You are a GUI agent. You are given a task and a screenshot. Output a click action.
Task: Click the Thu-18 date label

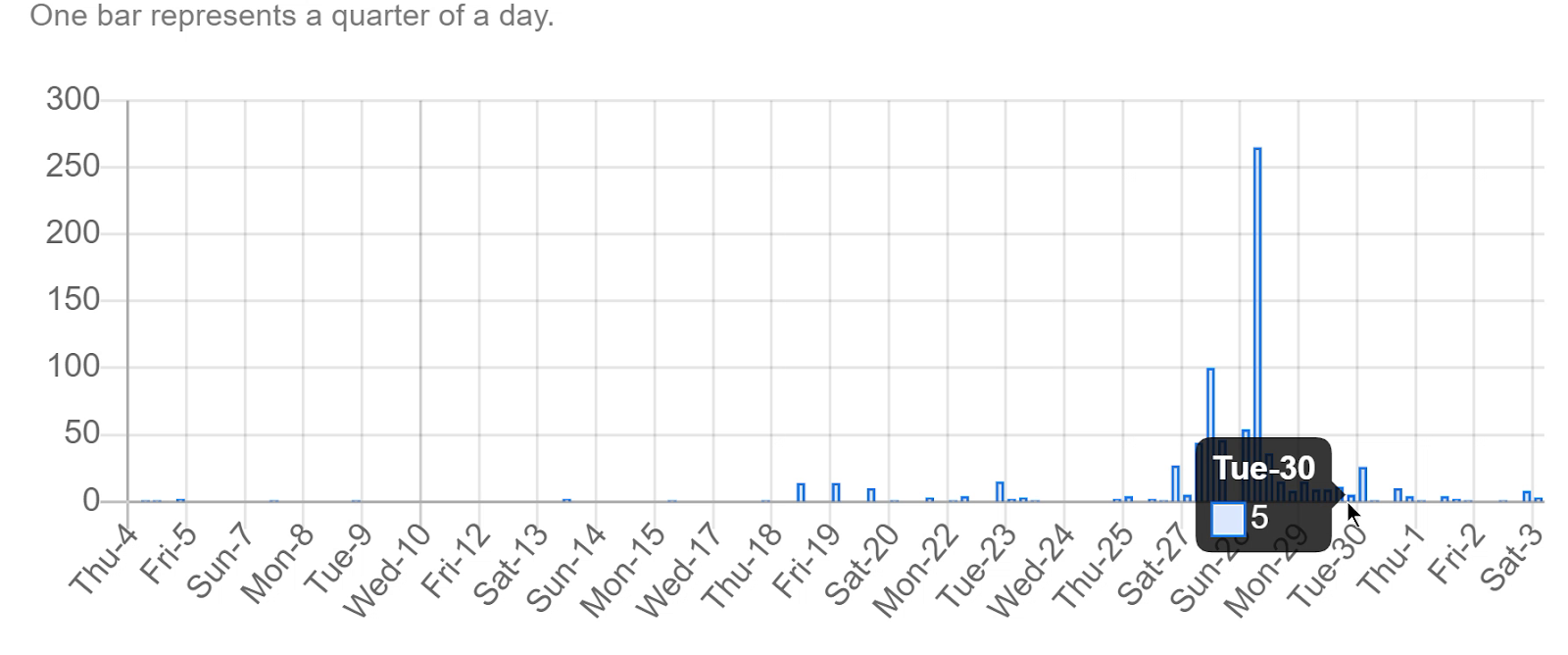point(742,567)
